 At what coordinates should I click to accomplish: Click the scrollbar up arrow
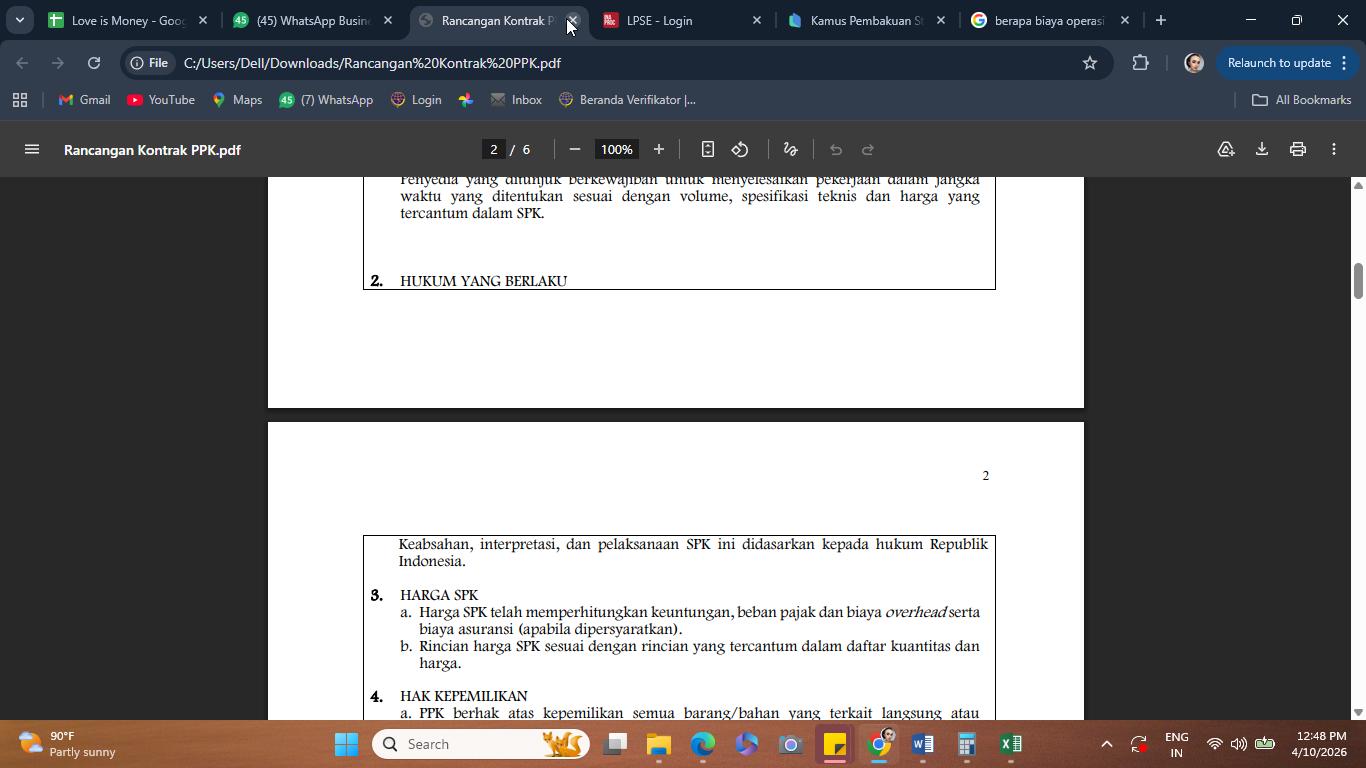1358,185
